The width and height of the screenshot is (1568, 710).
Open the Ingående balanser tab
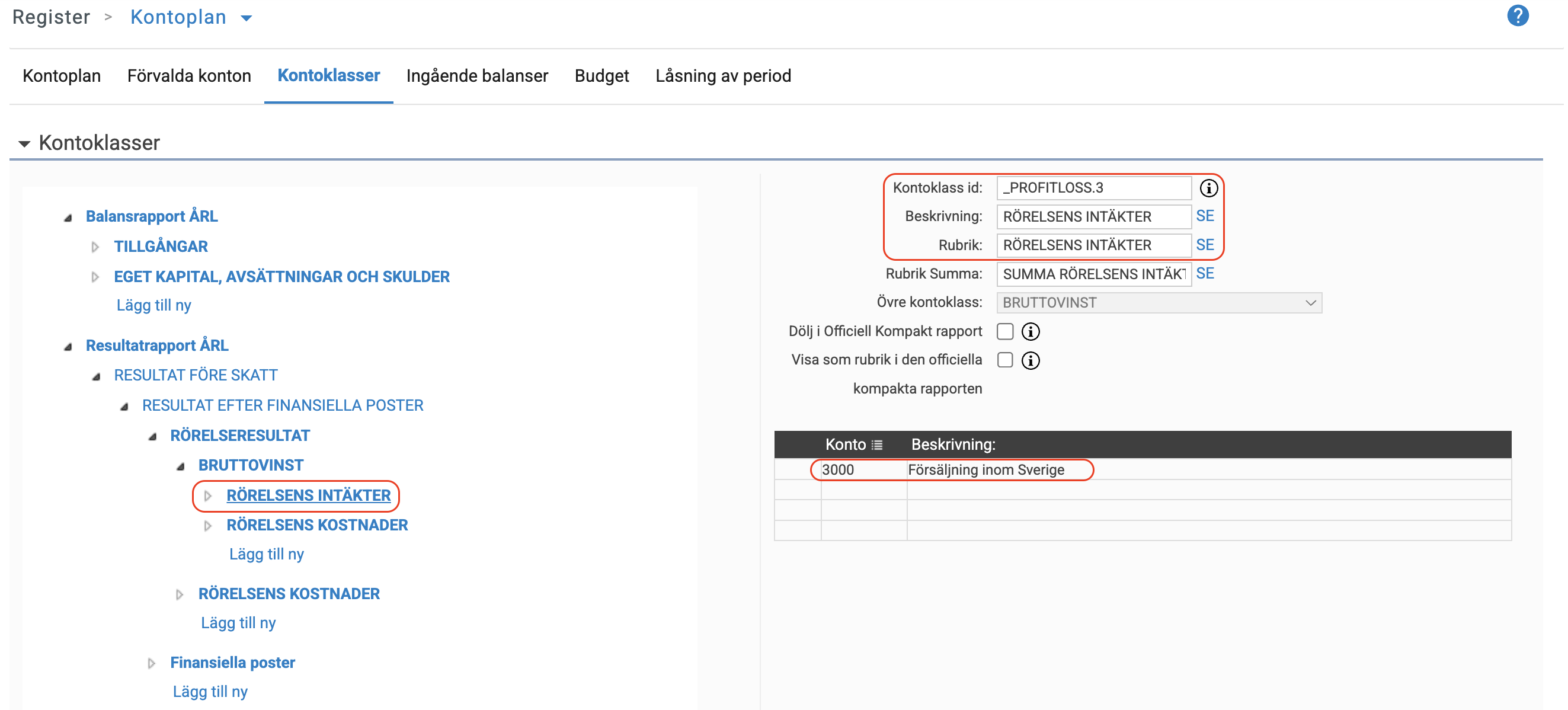tap(477, 76)
